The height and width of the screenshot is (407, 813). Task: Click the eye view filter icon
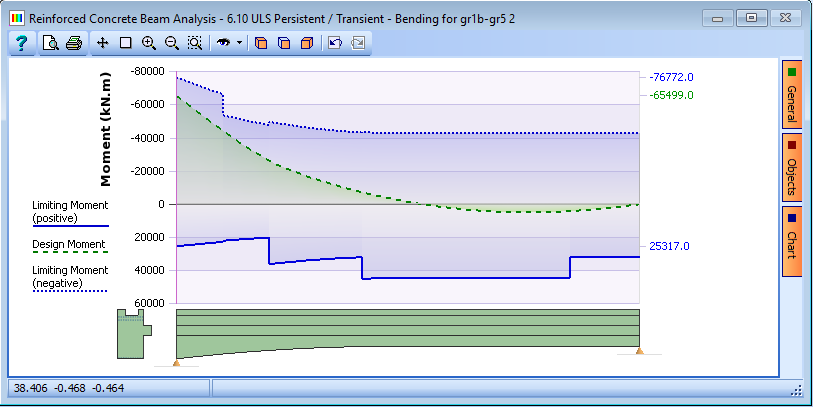pos(223,43)
